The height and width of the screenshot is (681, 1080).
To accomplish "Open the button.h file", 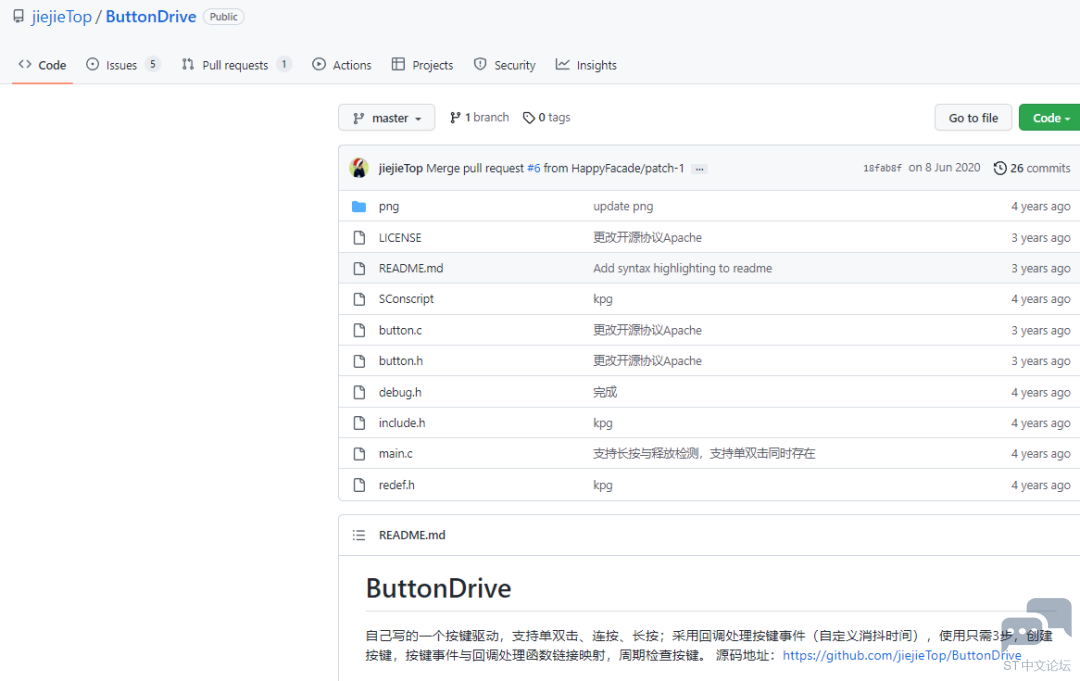I will pyautogui.click(x=401, y=361).
